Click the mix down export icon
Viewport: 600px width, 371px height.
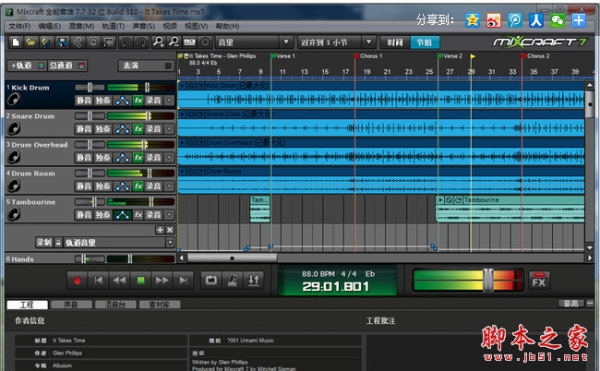109,42
